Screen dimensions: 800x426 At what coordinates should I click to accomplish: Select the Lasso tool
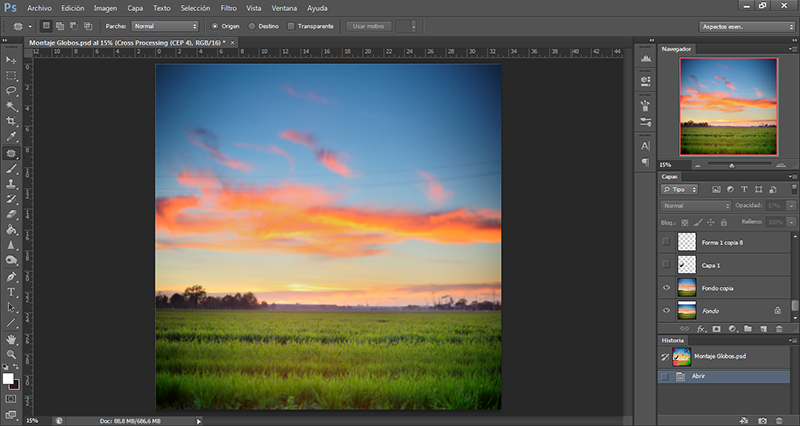coord(11,91)
